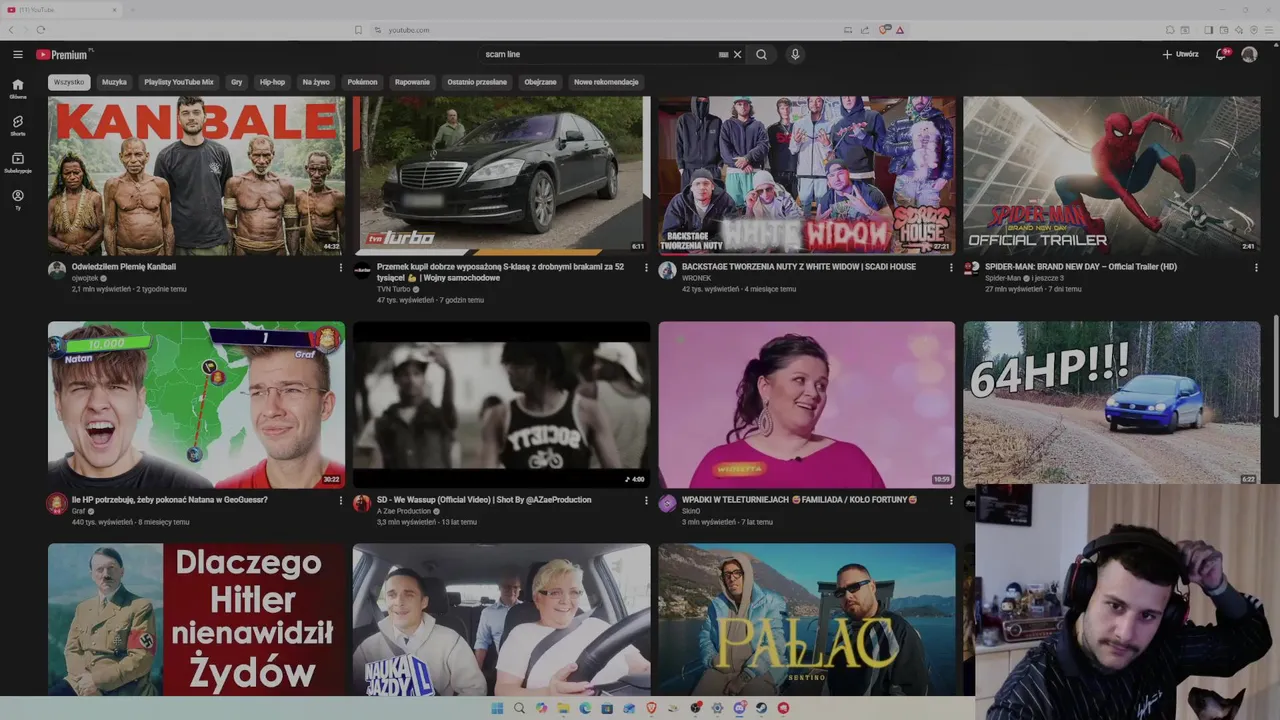Image resolution: width=1280 pixels, height=720 pixels.
Task: Open the notifications bell
Action: (x=1221, y=54)
